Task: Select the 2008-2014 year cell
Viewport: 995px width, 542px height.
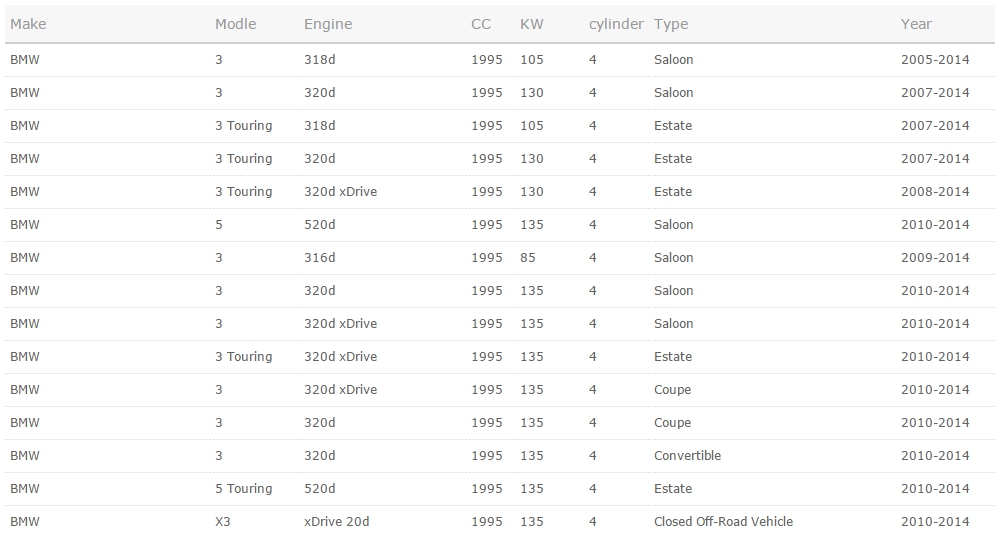Action: point(935,192)
